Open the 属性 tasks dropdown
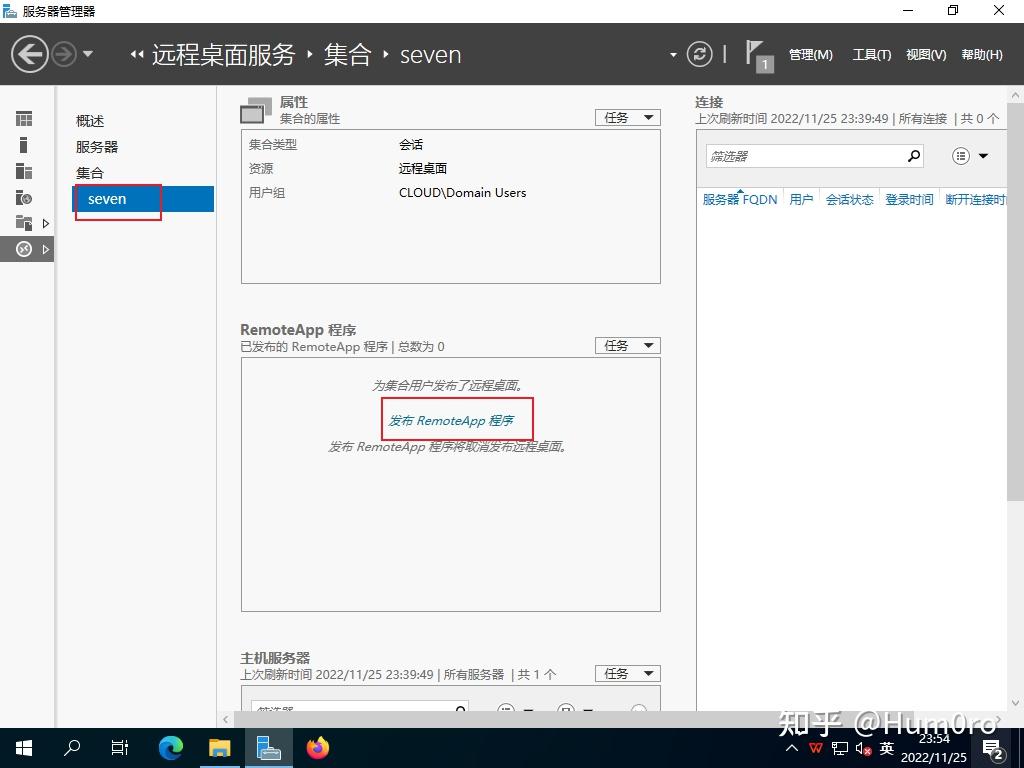This screenshot has height=768, width=1024. click(x=627, y=117)
